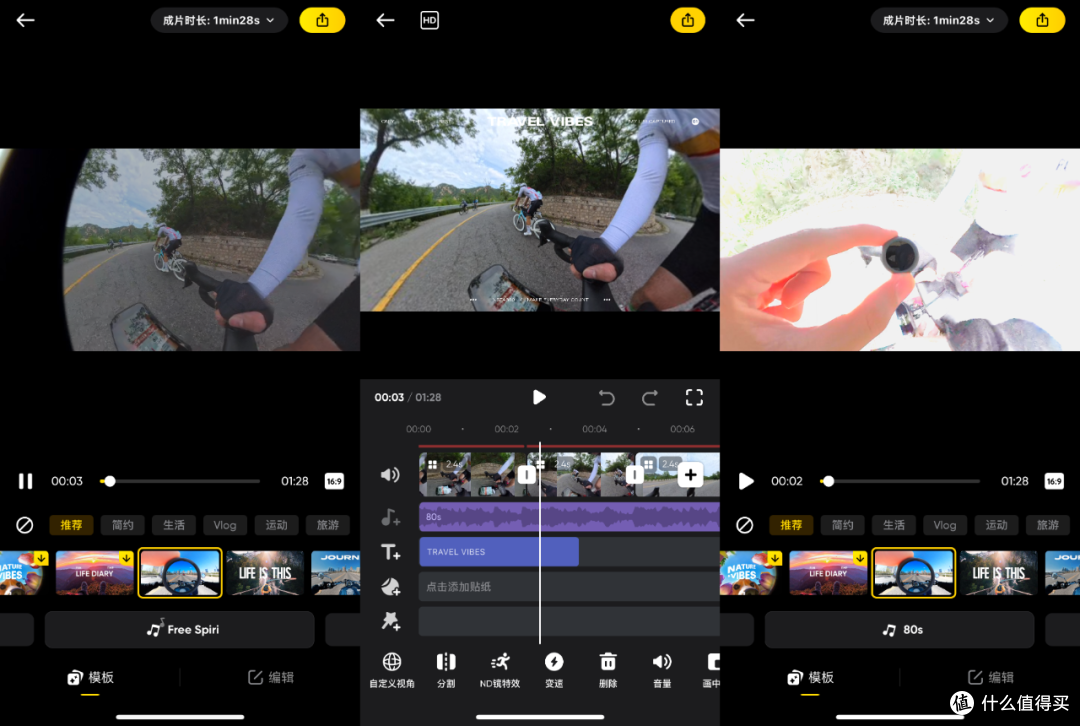Tap 点击添加贴纸 sticker track
The height and width of the screenshot is (726, 1080).
point(569,587)
